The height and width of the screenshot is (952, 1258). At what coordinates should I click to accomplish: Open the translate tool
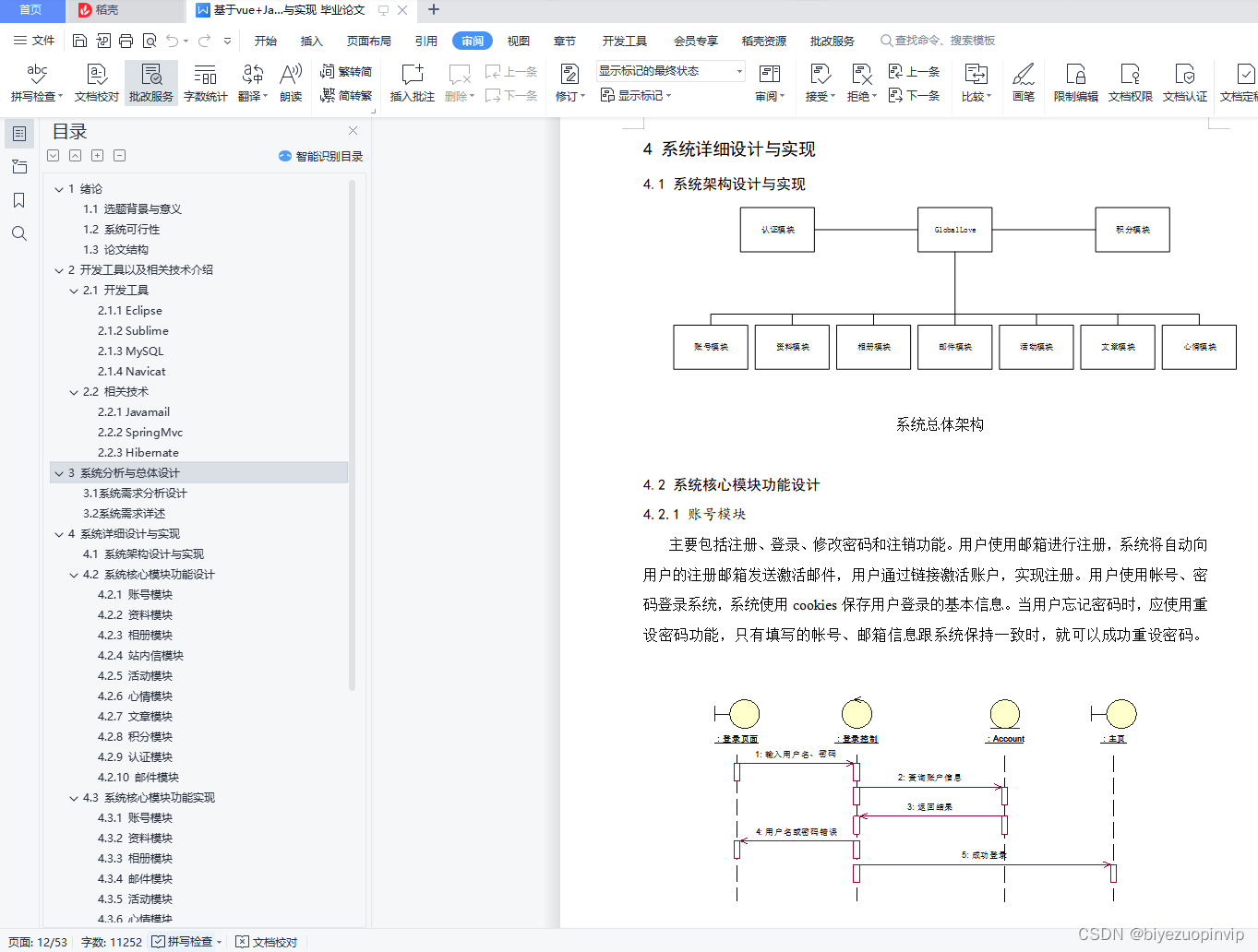pyautogui.click(x=253, y=83)
